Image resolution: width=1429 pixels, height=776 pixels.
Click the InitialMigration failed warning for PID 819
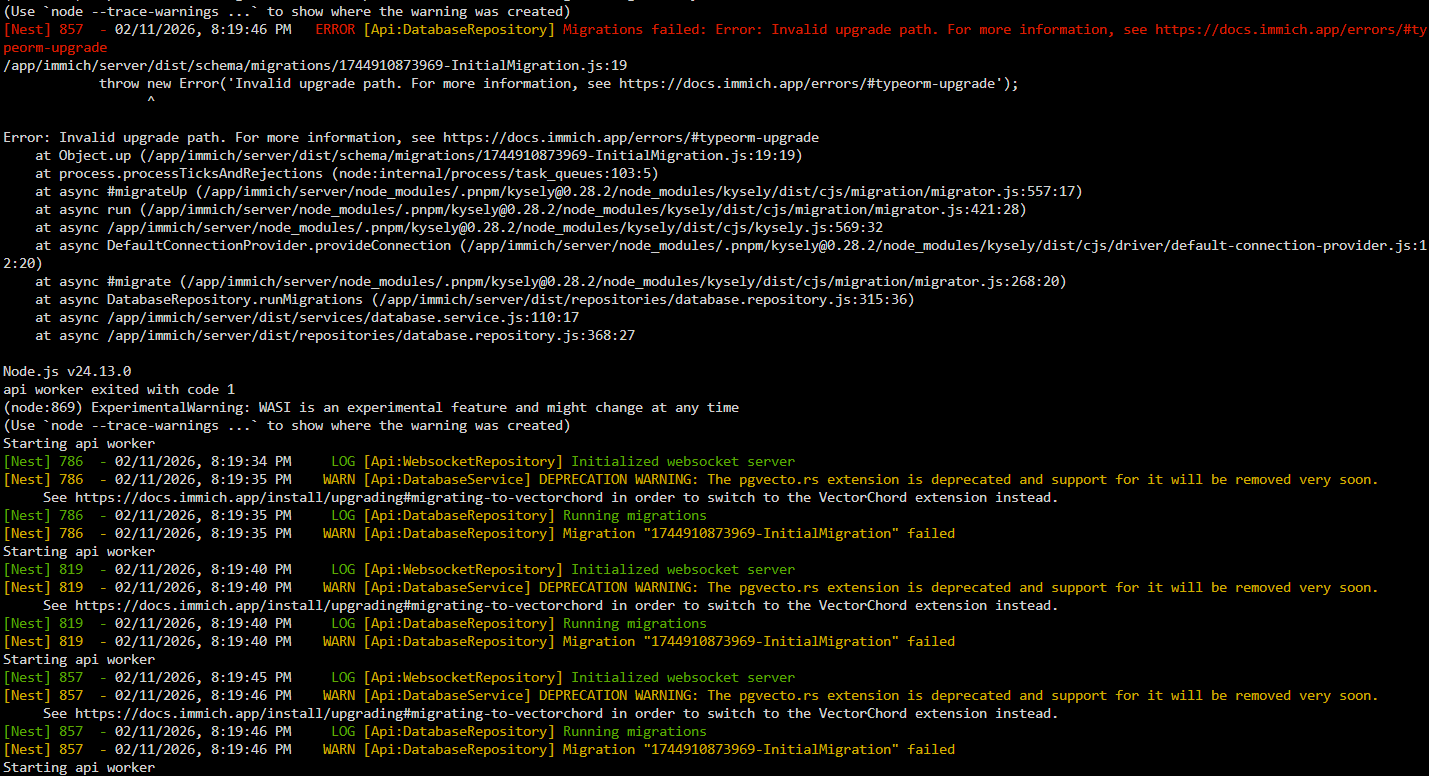[x=759, y=642]
